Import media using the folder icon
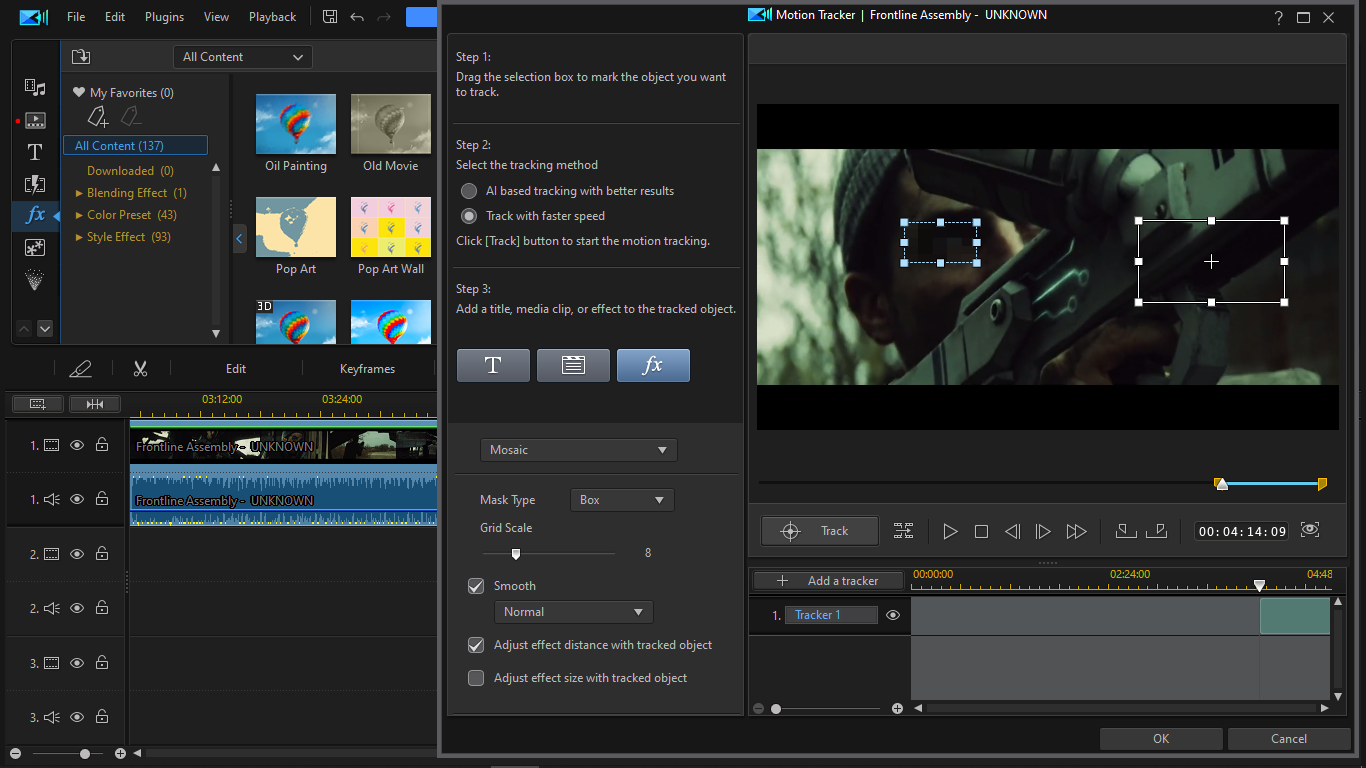 point(81,57)
